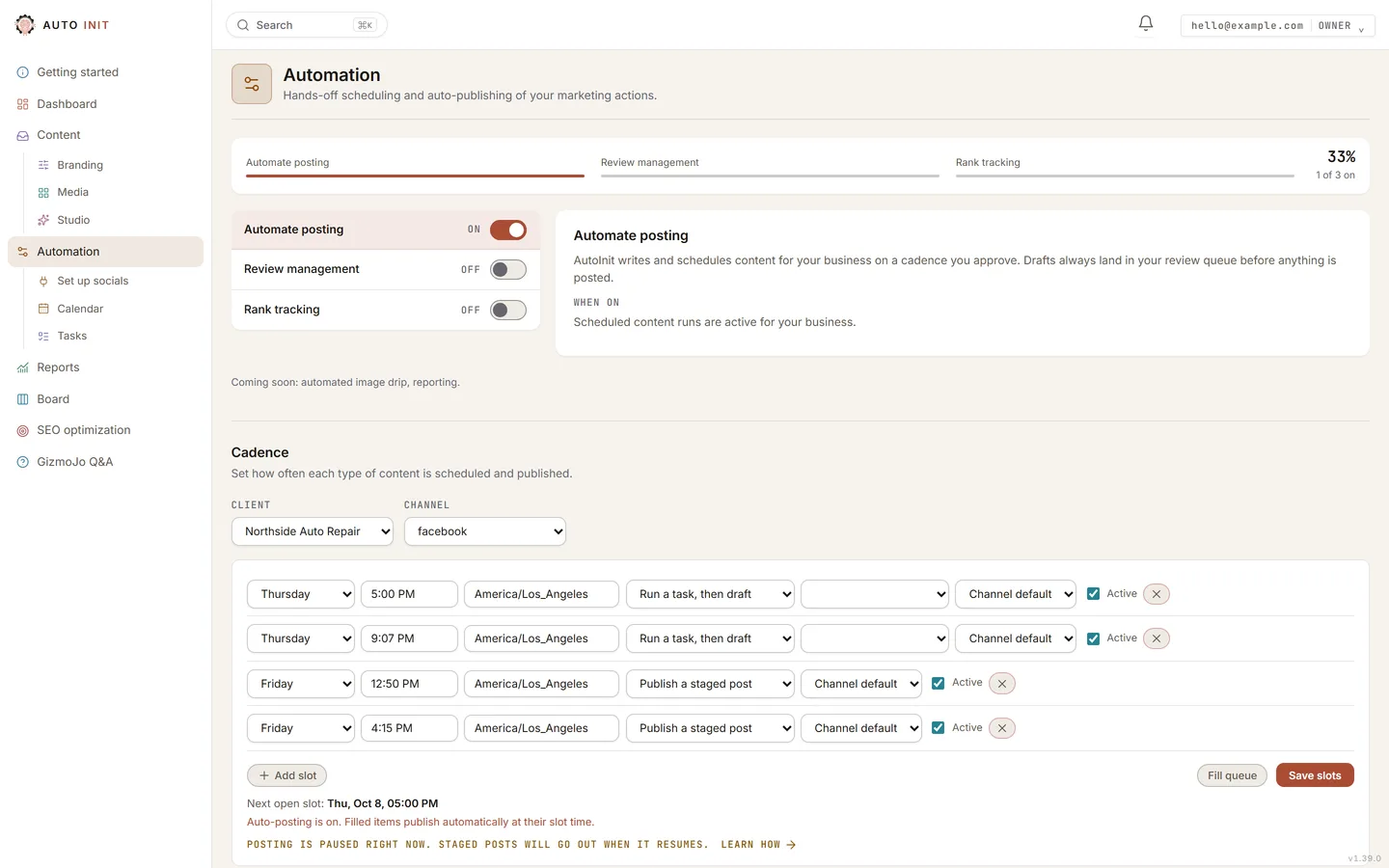Click Fill queue button
The width and height of the screenshot is (1389, 868).
pos(1232,775)
